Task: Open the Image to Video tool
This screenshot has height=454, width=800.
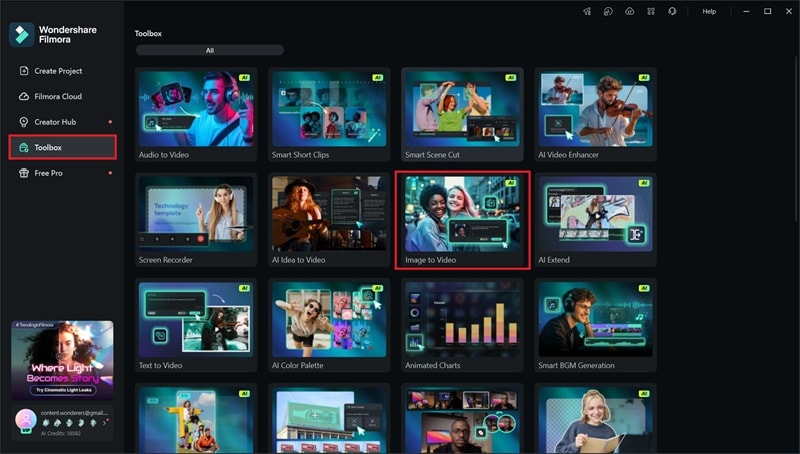Action: tap(462, 220)
